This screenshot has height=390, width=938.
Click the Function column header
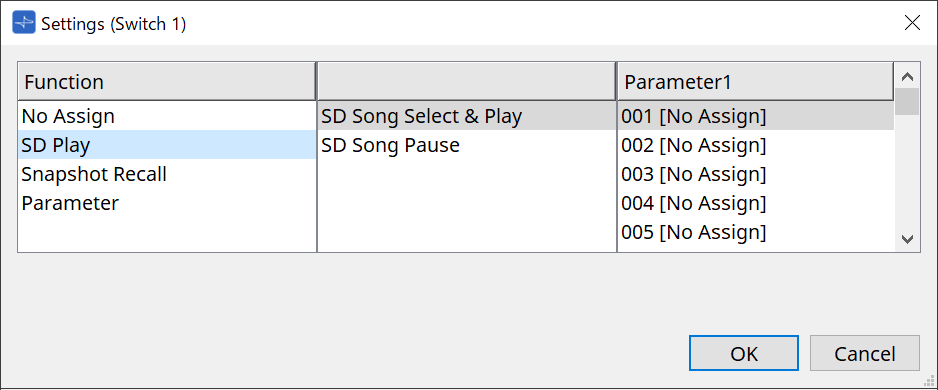pos(167,81)
